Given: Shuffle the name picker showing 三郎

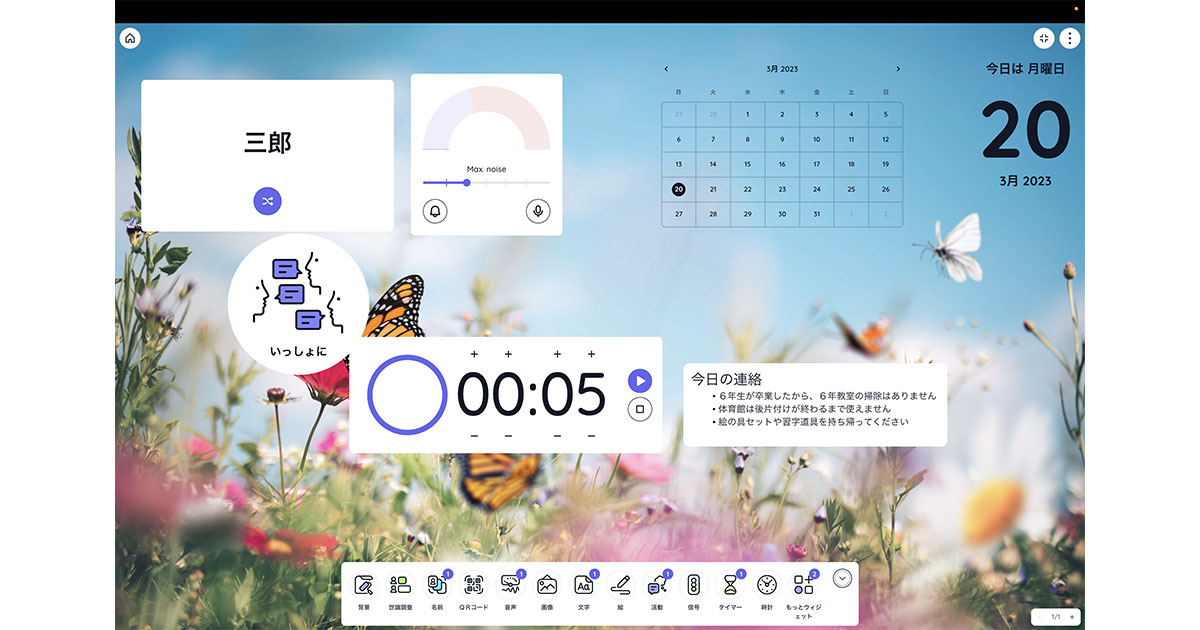Looking at the screenshot, I should [266, 201].
